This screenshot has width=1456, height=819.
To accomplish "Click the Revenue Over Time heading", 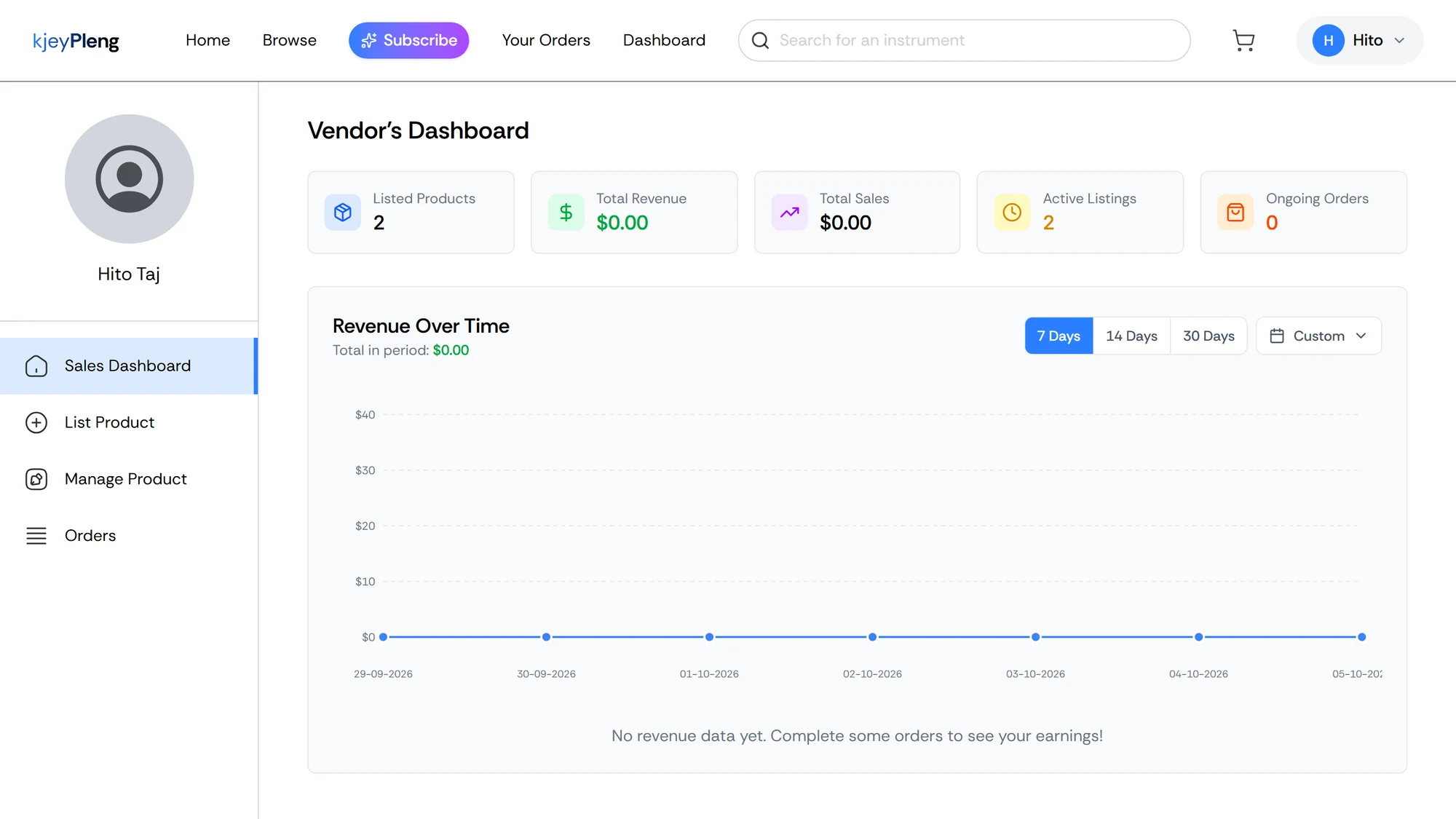I will pyautogui.click(x=421, y=326).
